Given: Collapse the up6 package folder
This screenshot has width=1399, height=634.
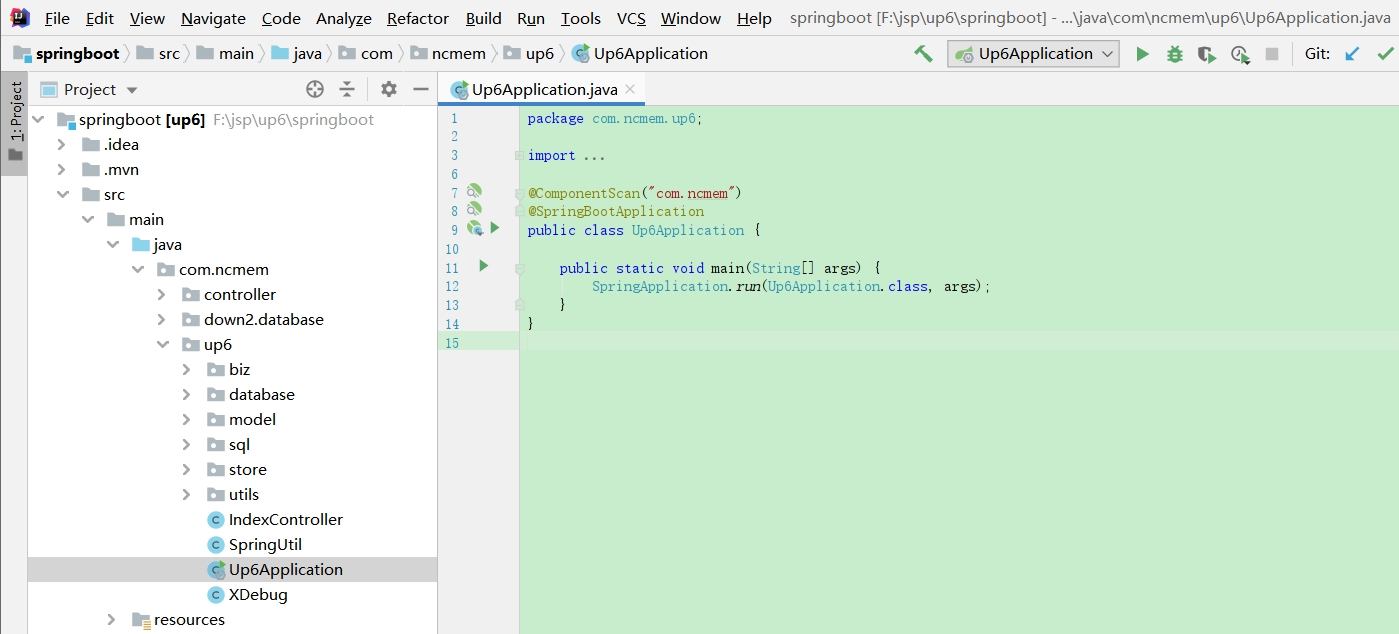Looking at the screenshot, I should (x=162, y=345).
